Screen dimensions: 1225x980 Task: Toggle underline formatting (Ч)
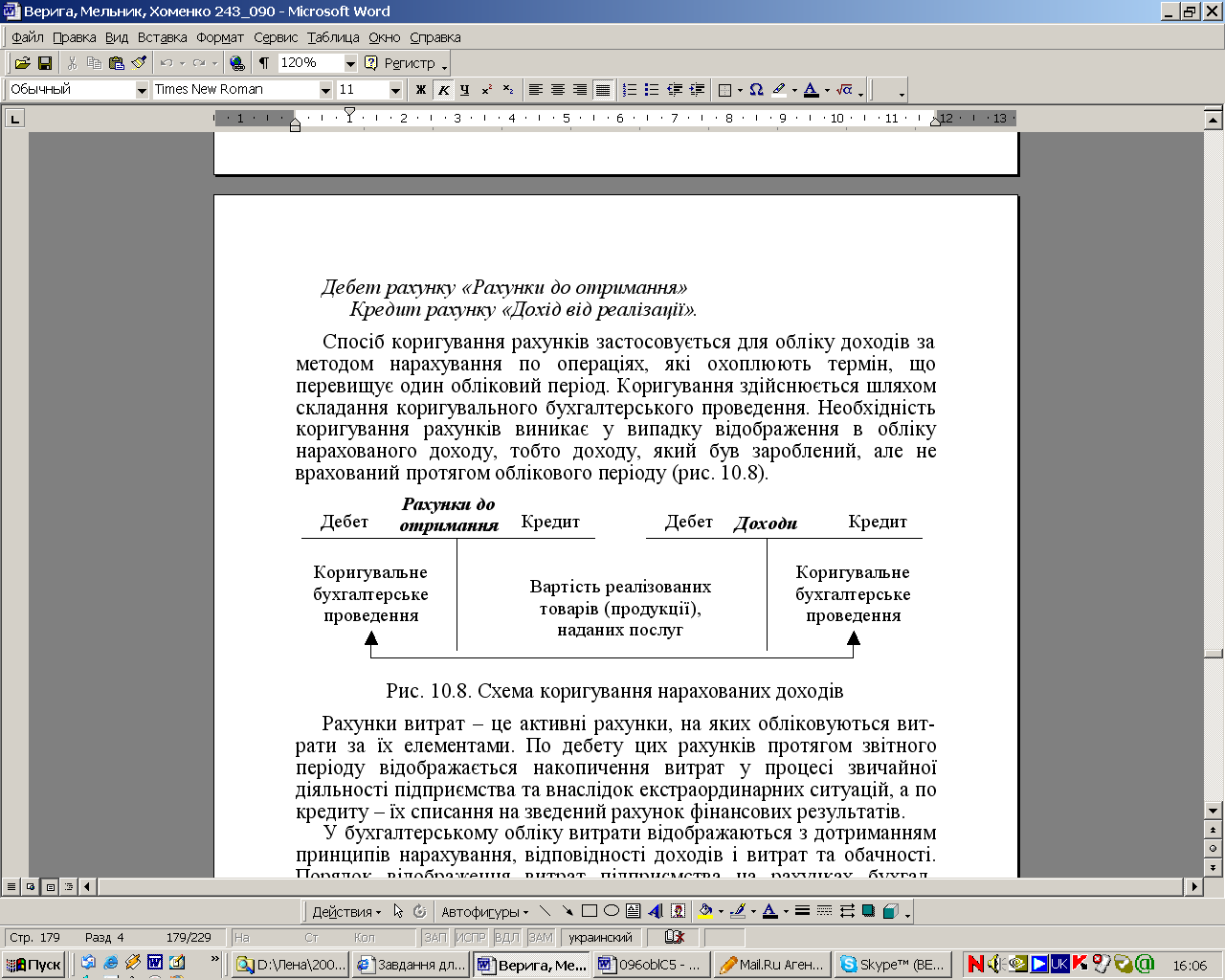pos(465,90)
